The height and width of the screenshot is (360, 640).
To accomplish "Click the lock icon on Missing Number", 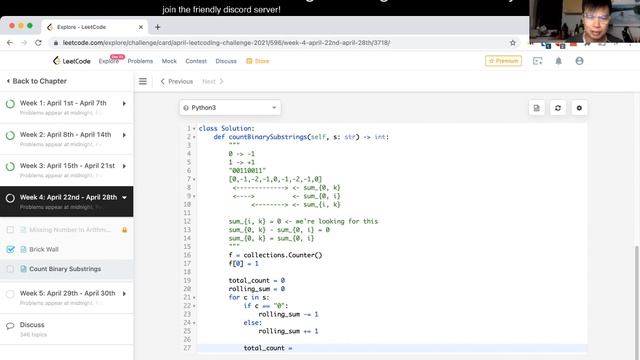I will tap(124, 230).
